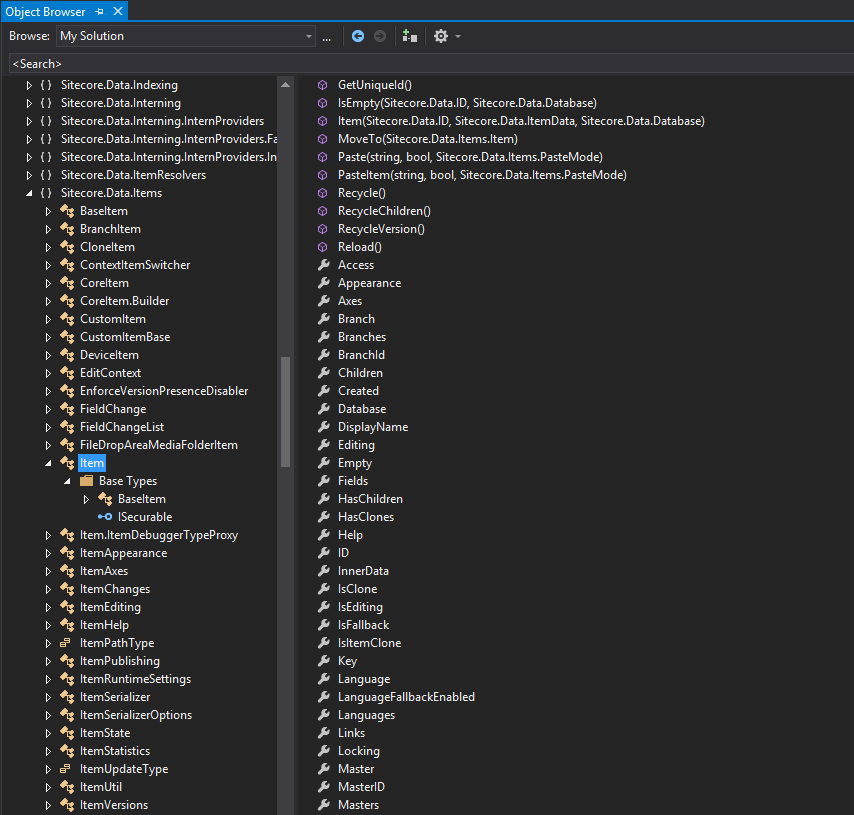Click property wrench icon beside Access

coord(324,265)
